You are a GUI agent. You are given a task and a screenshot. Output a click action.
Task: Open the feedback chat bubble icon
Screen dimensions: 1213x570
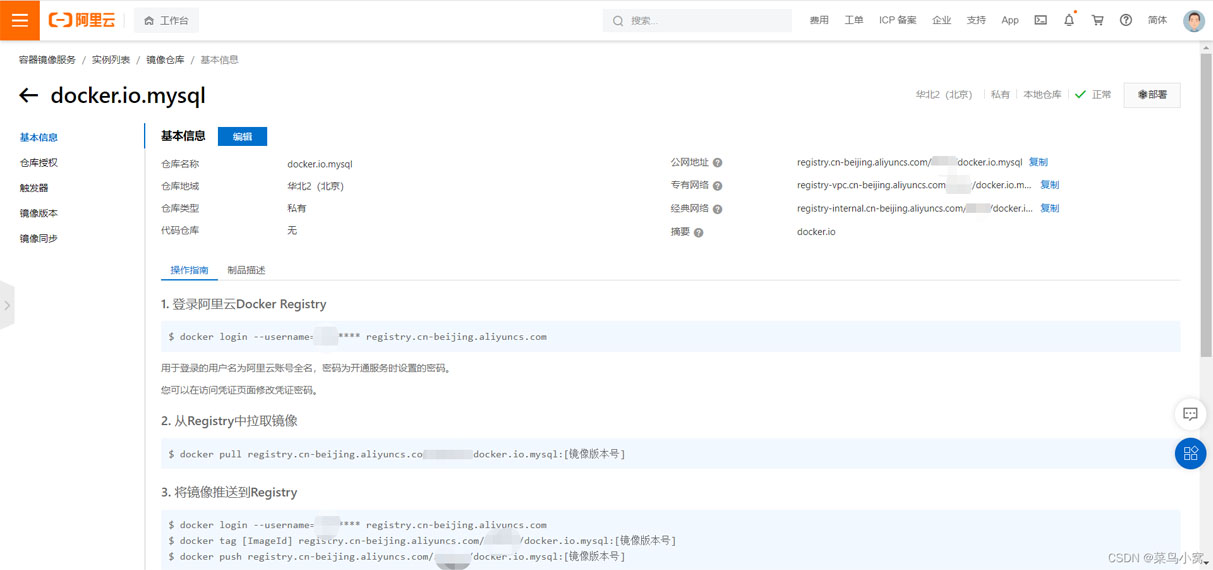click(x=1190, y=414)
